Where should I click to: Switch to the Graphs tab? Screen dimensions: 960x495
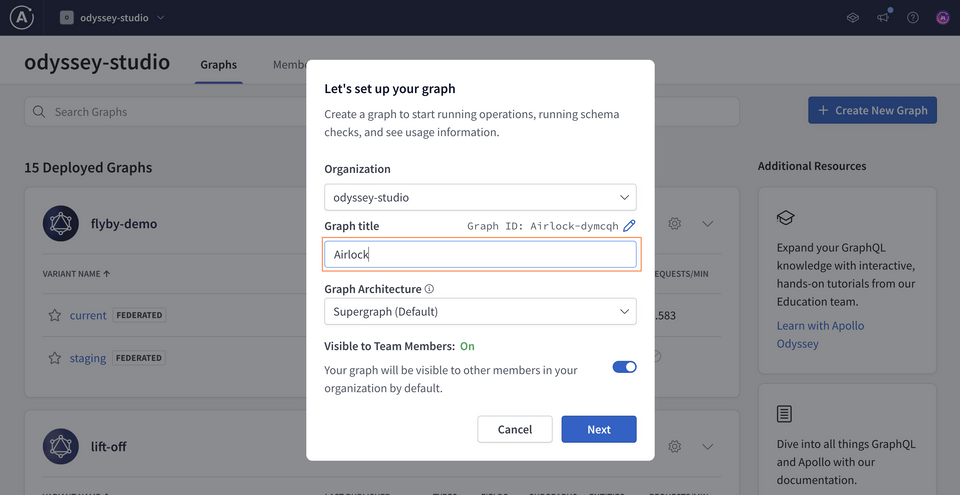pyautogui.click(x=219, y=65)
